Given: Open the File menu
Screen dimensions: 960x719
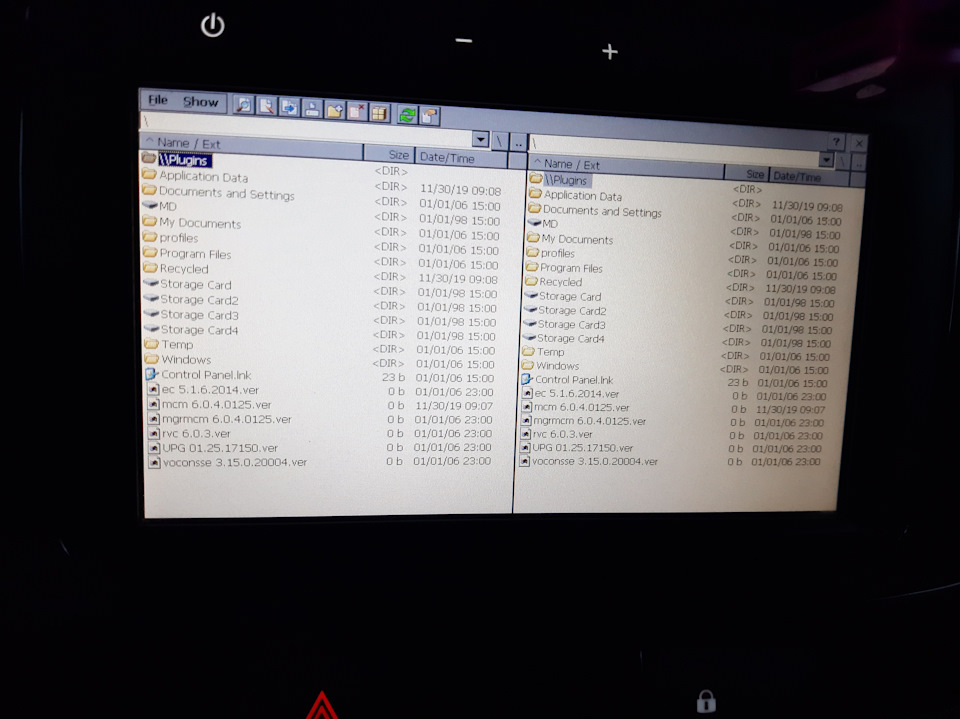Looking at the screenshot, I should (158, 100).
